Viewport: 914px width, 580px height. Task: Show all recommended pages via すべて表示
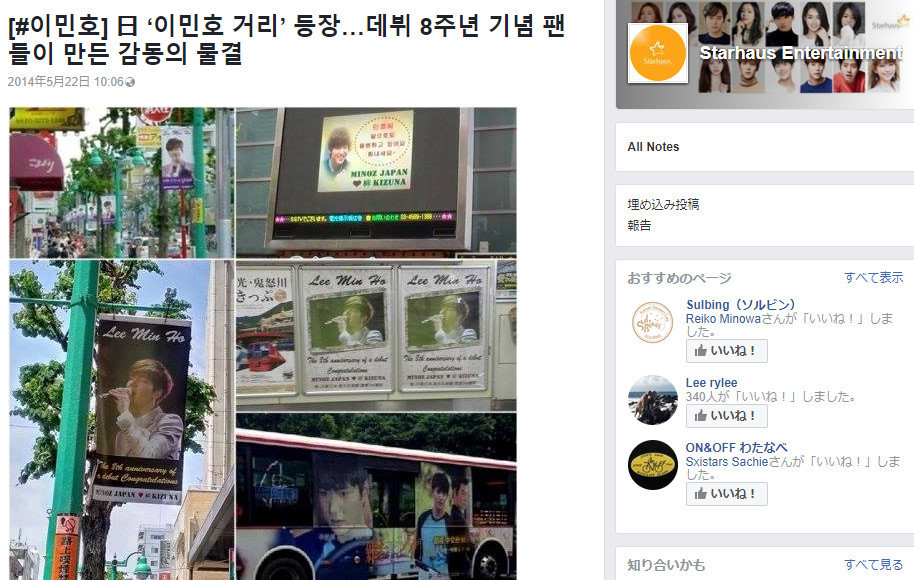pos(874,277)
